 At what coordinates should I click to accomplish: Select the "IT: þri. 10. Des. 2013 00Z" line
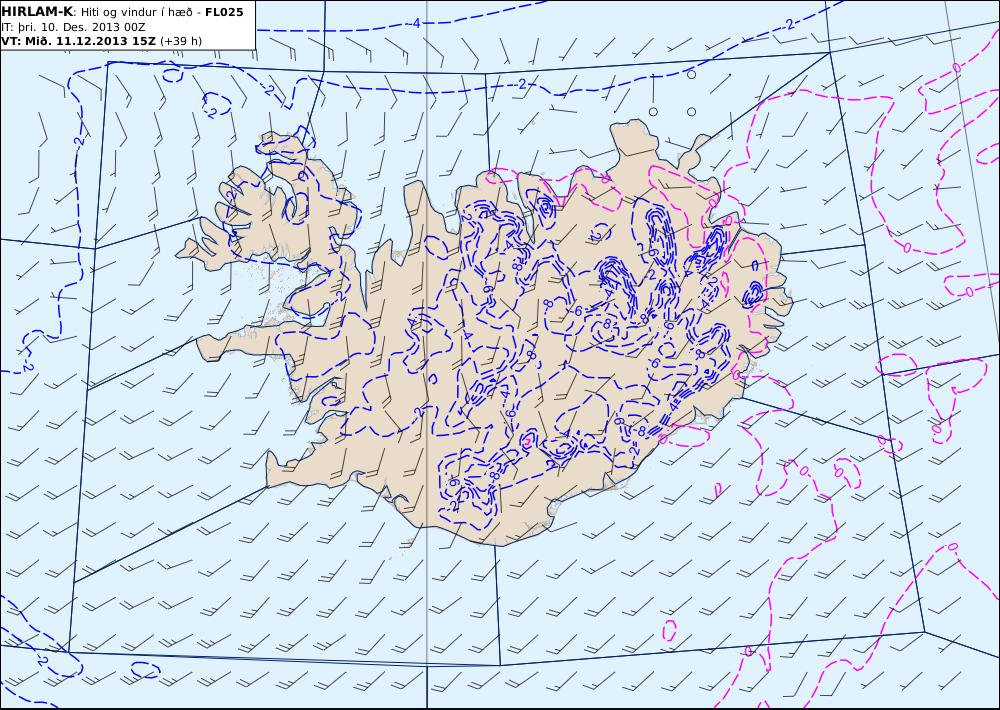click(x=73, y=27)
